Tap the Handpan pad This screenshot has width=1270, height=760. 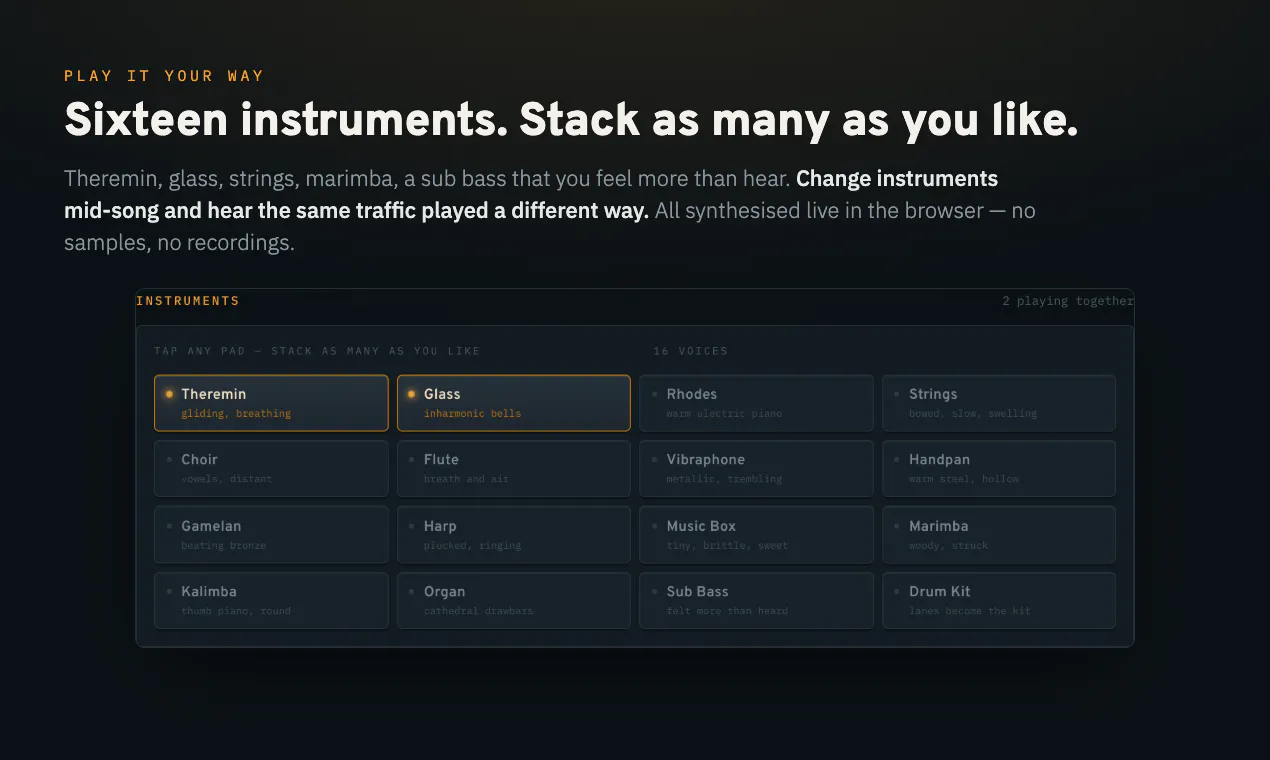click(999, 469)
